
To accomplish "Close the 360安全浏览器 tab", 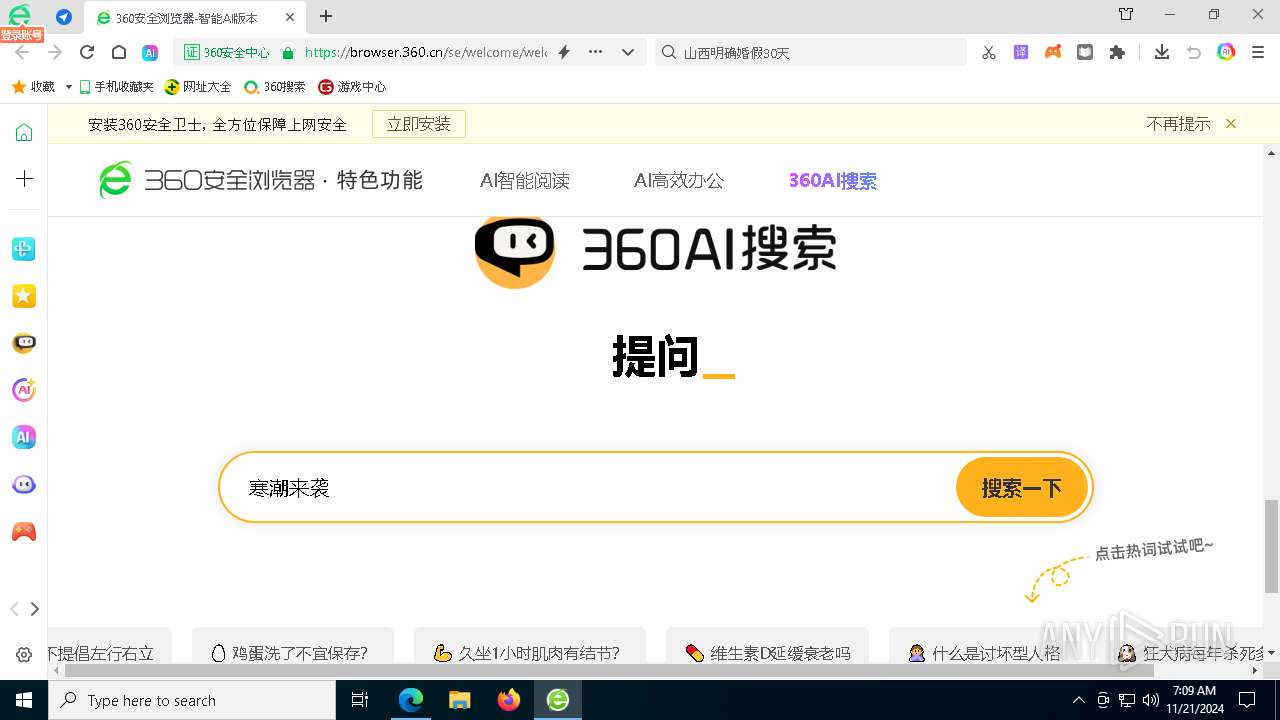I will pyautogui.click(x=290, y=18).
